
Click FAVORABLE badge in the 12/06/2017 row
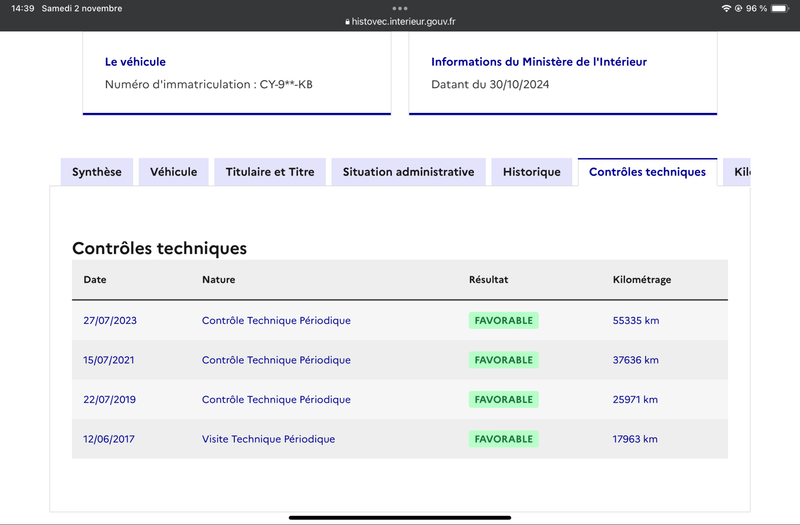pyautogui.click(x=504, y=439)
